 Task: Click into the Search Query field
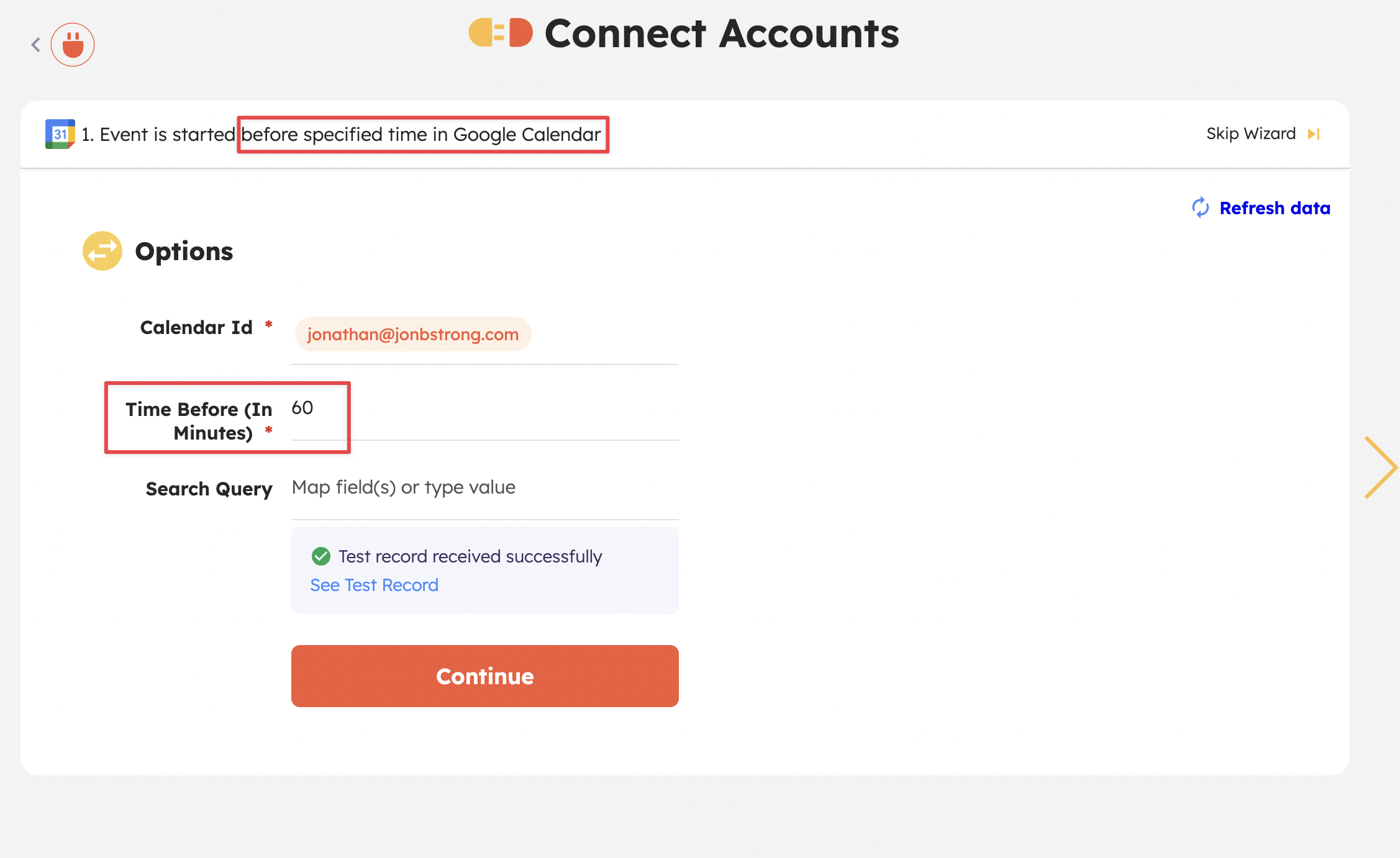pyautogui.click(x=484, y=487)
